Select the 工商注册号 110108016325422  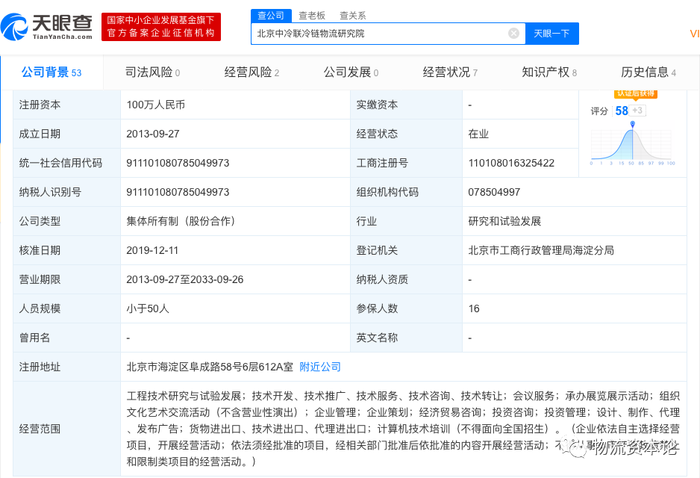pos(511,163)
